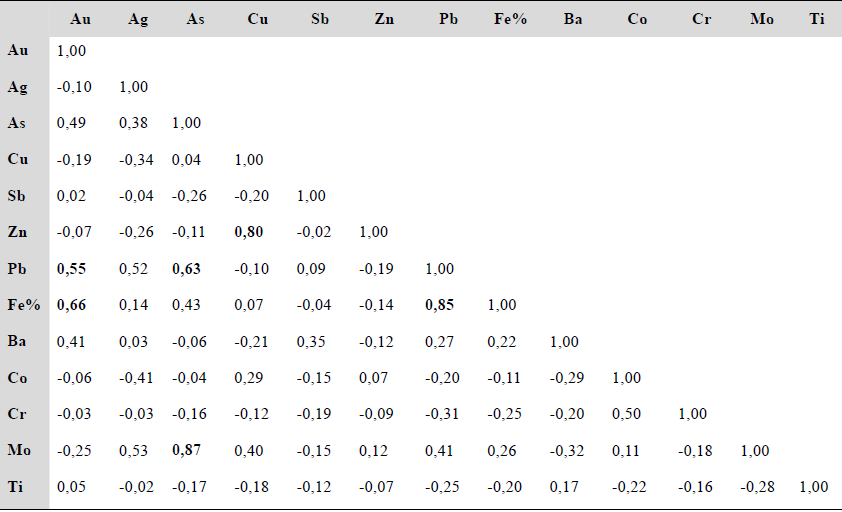842x512 pixels.
Task: Select the 0,35 Ba-Sb cell
Action: [311, 341]
